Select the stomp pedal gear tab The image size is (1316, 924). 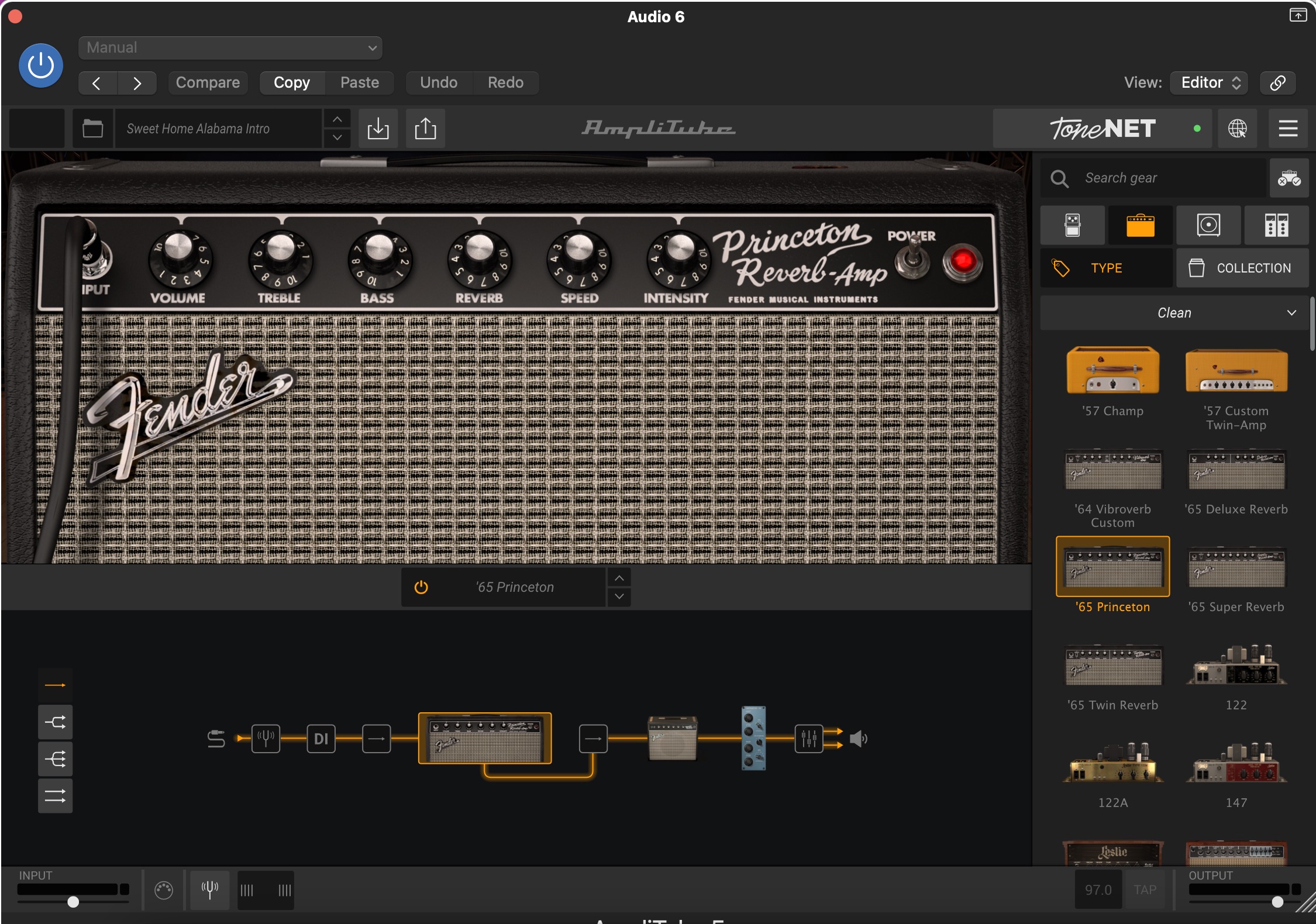[1073, 225]
